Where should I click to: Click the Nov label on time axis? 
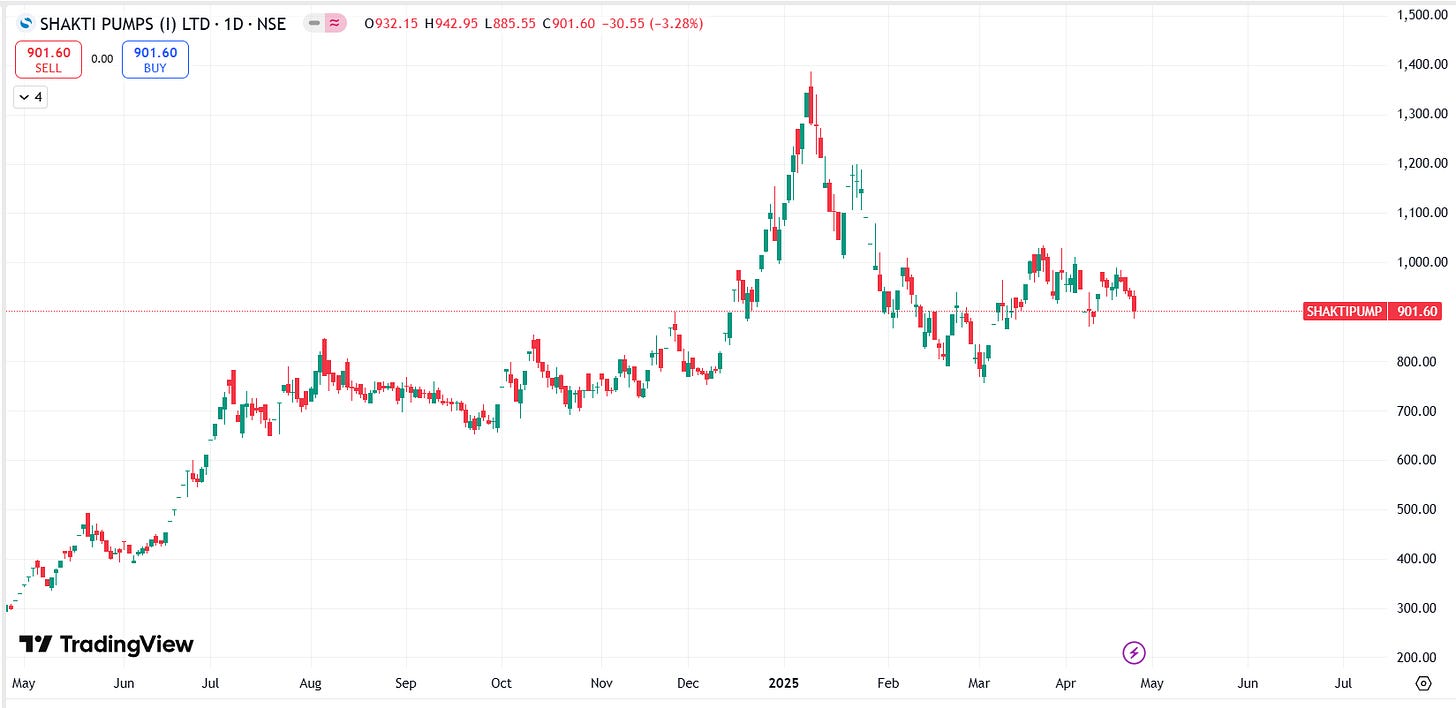[601, 684]
